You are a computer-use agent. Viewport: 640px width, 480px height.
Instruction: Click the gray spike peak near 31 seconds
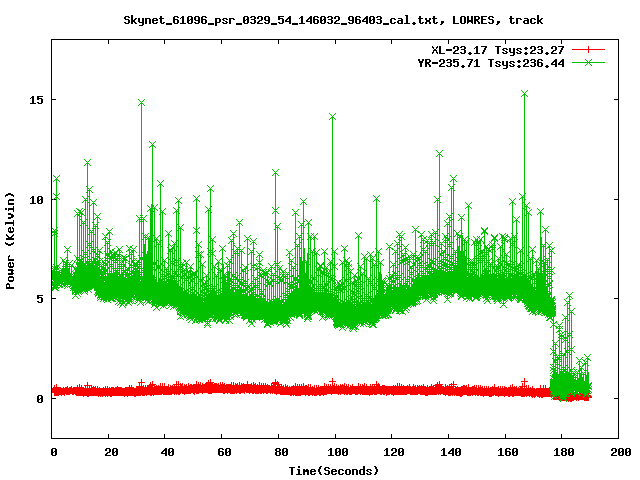click(141, 102)
